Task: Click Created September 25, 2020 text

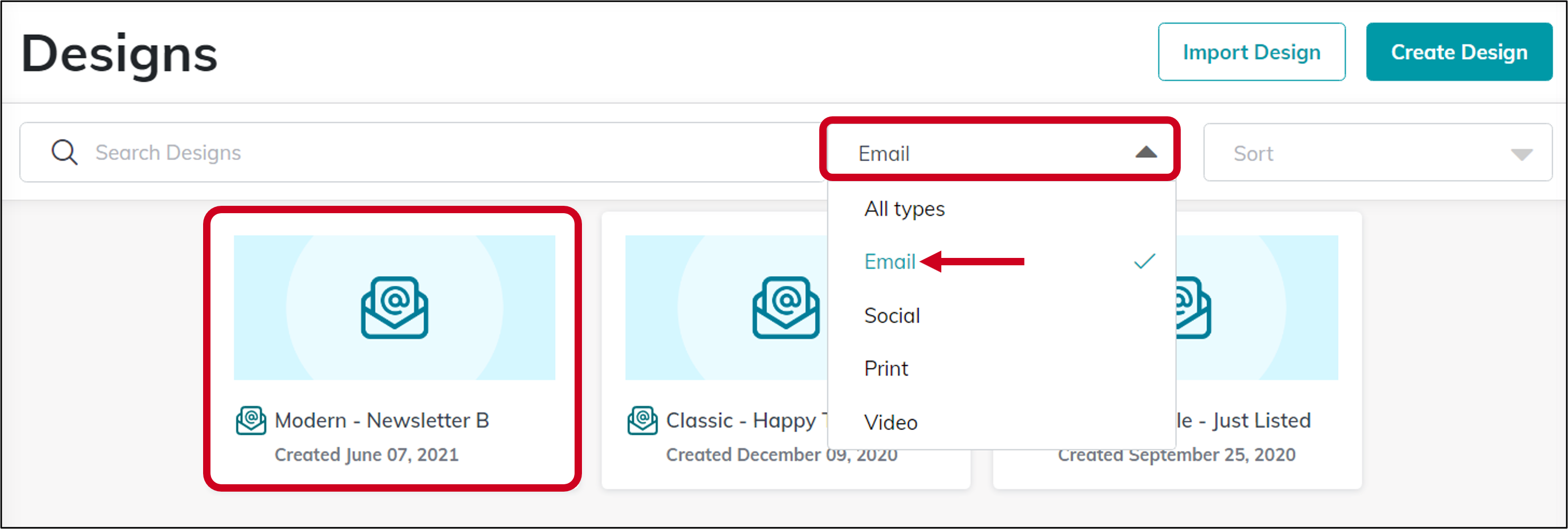Action: click(1176, 455)
